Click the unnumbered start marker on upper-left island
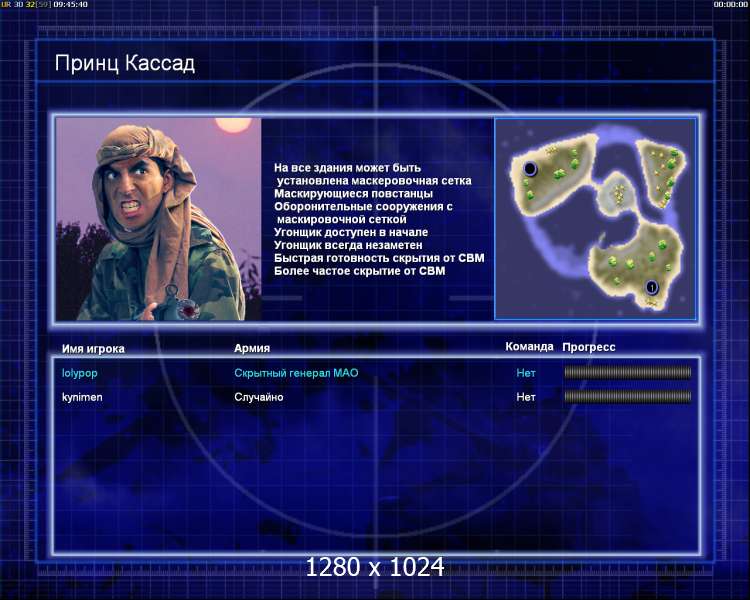750x600 pixels. pos(530,169)
